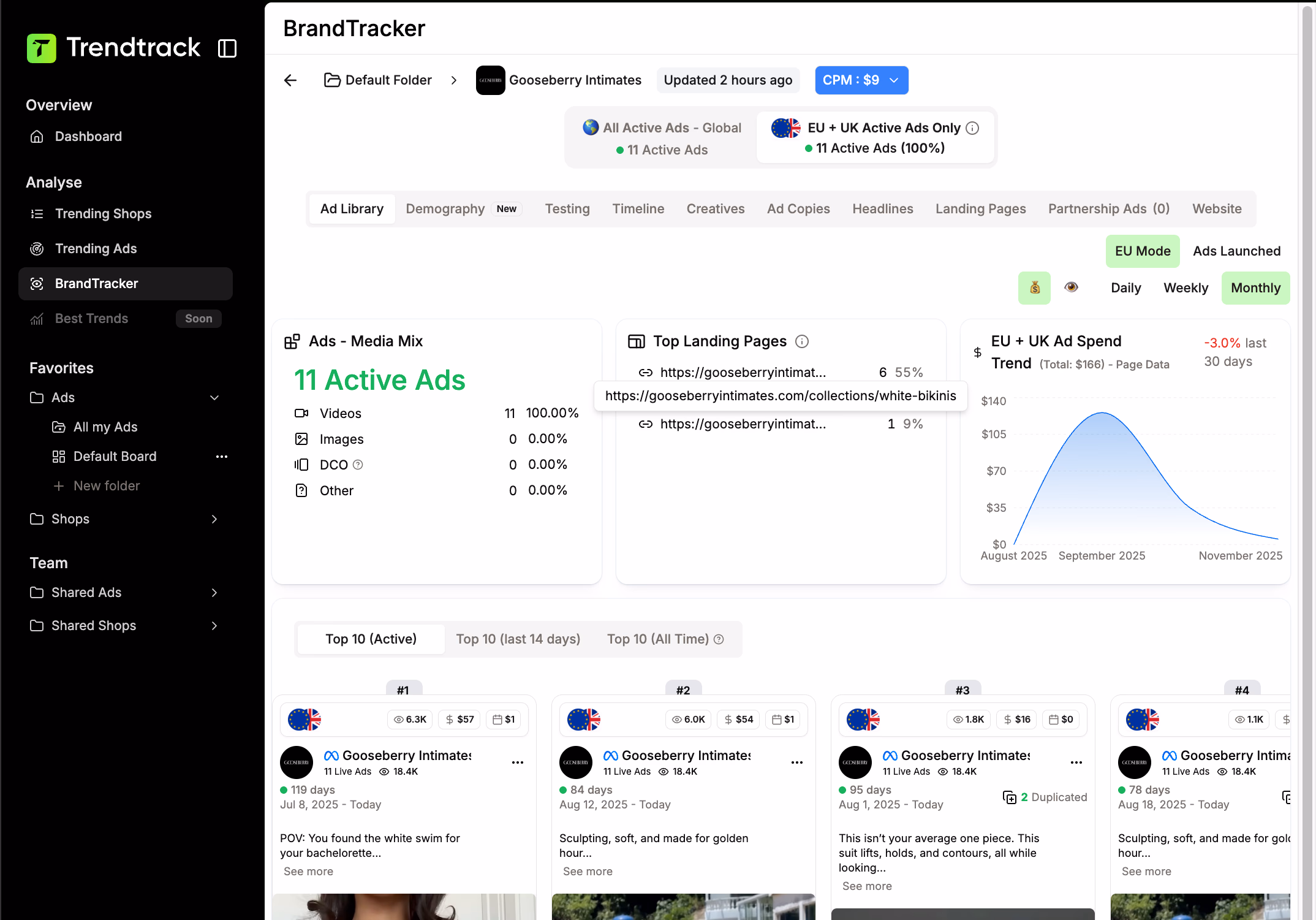
Task: Switch spend trend view to Weekly
Action: 1185,287
